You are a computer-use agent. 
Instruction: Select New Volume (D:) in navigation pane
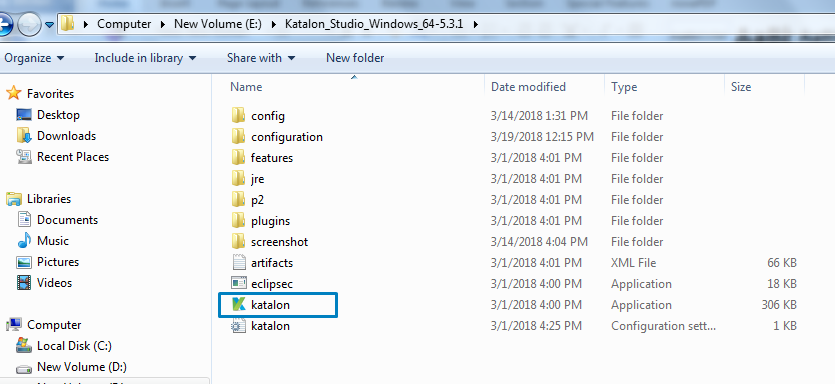[x=82, y=367]
